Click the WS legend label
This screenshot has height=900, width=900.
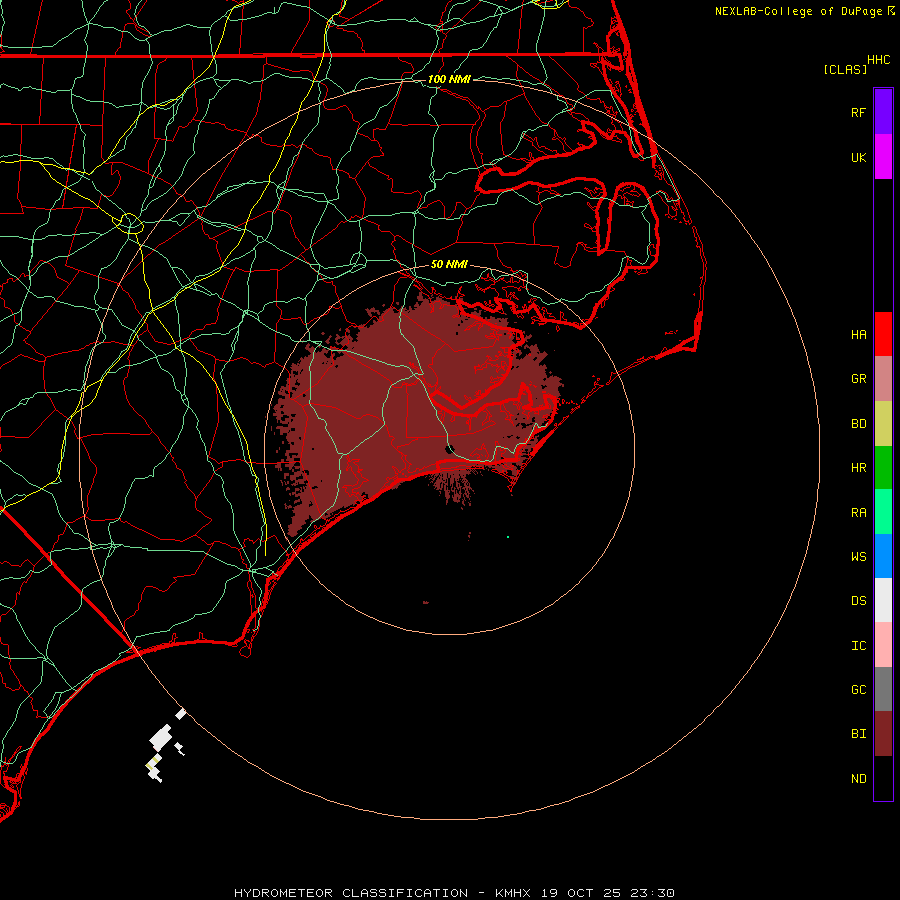point(859,557)
